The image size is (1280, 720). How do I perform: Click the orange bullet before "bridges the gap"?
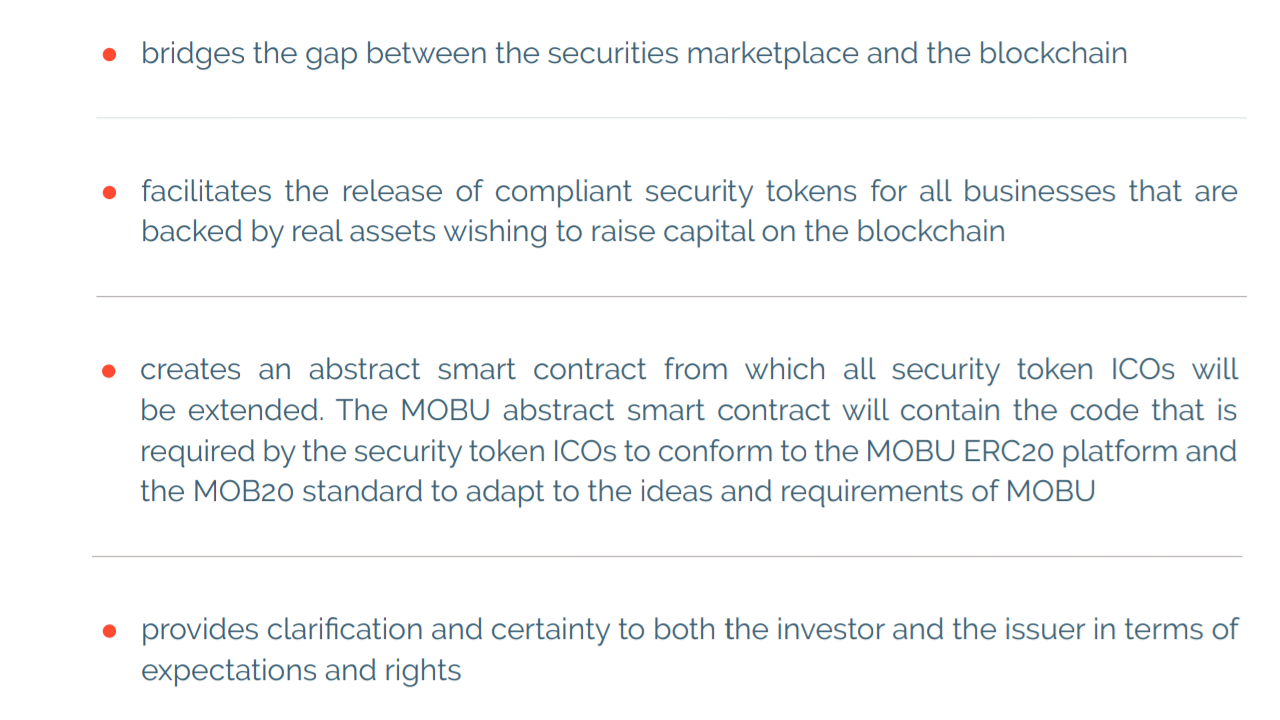pos(110,54)
